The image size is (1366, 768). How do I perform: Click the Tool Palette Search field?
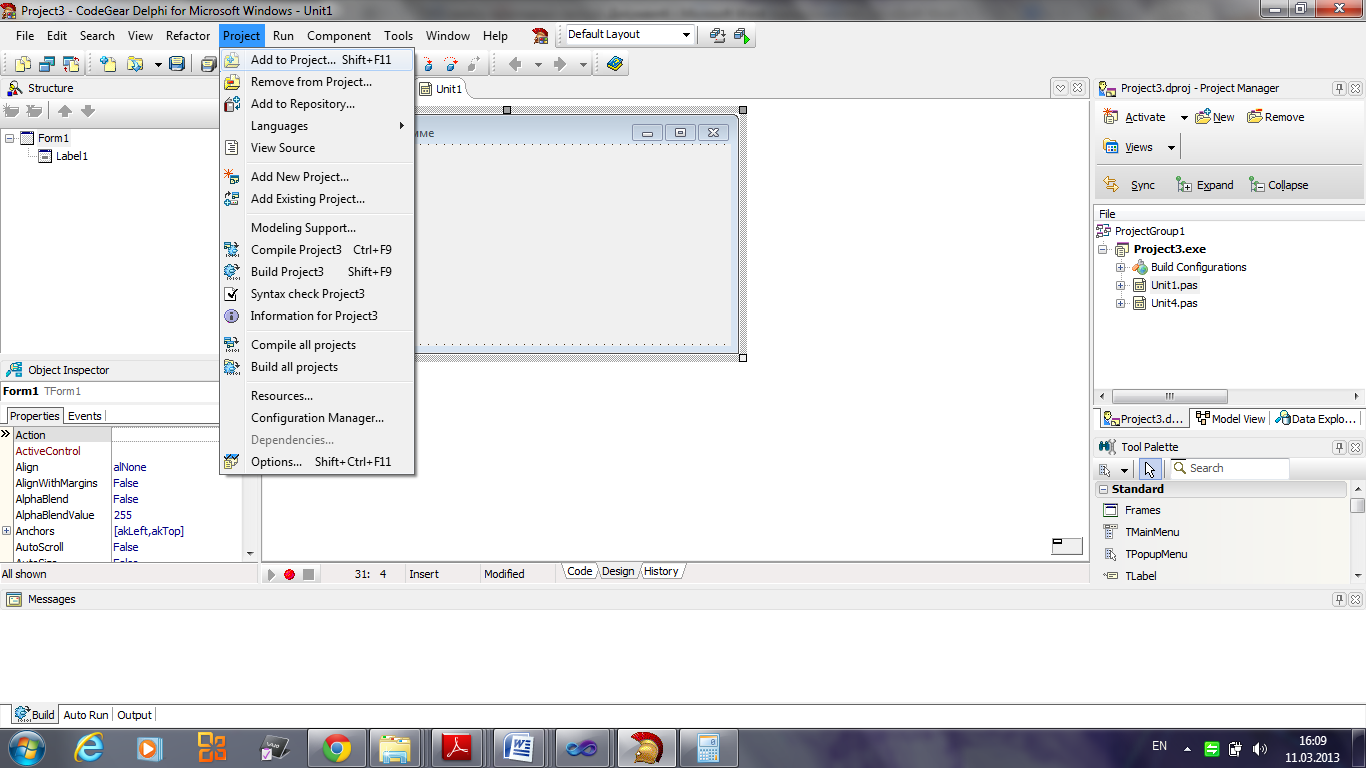[x=1228, y=468]
